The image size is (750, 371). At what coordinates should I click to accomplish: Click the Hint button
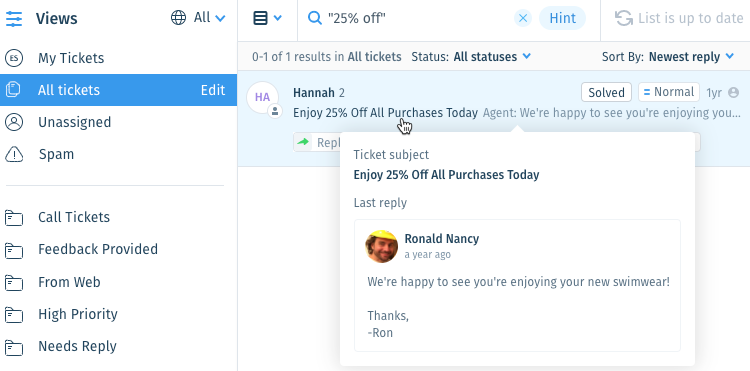tap(562, 18)
